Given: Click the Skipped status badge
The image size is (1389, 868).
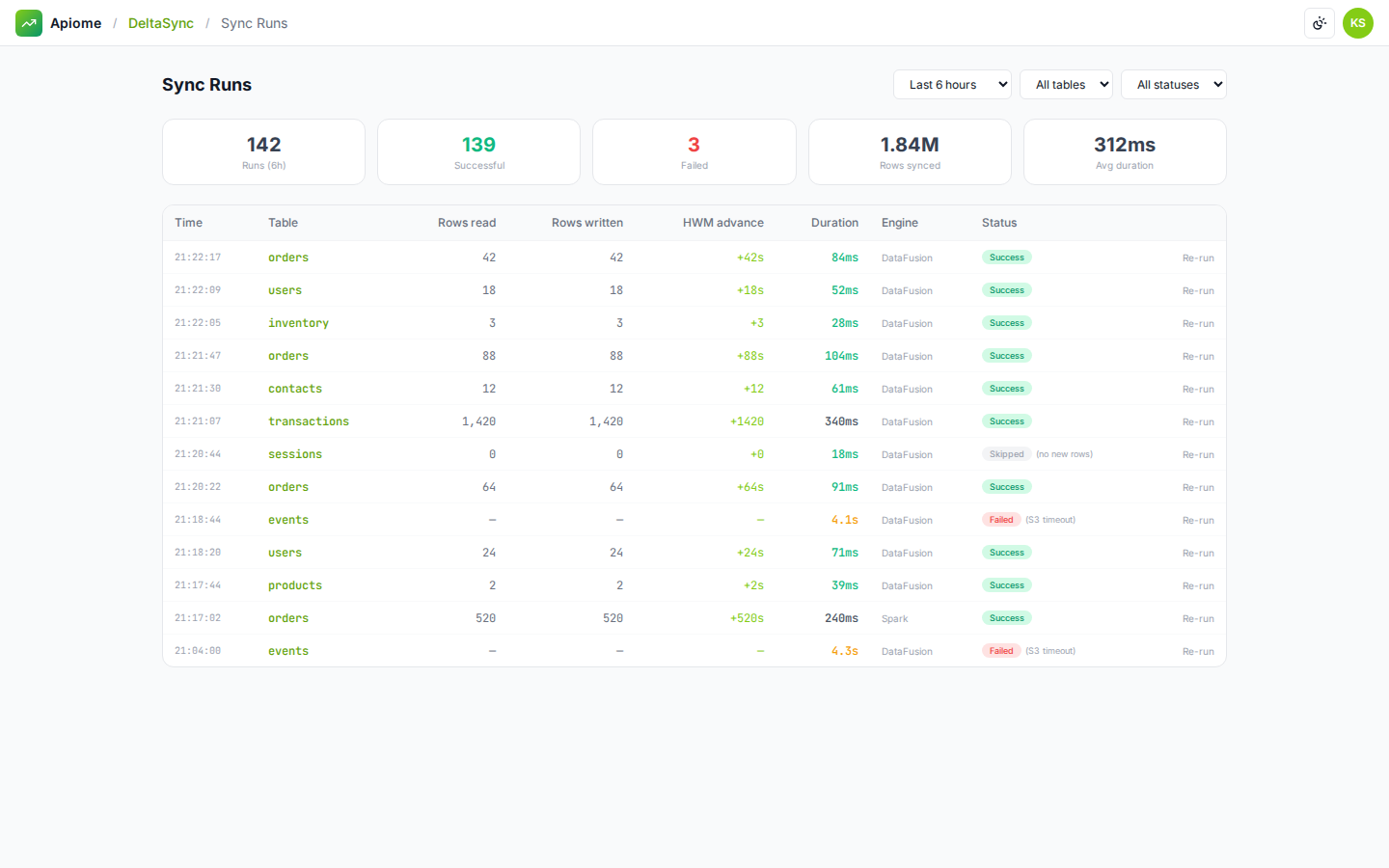Looking at the screenshot, I should [1007, 454].
